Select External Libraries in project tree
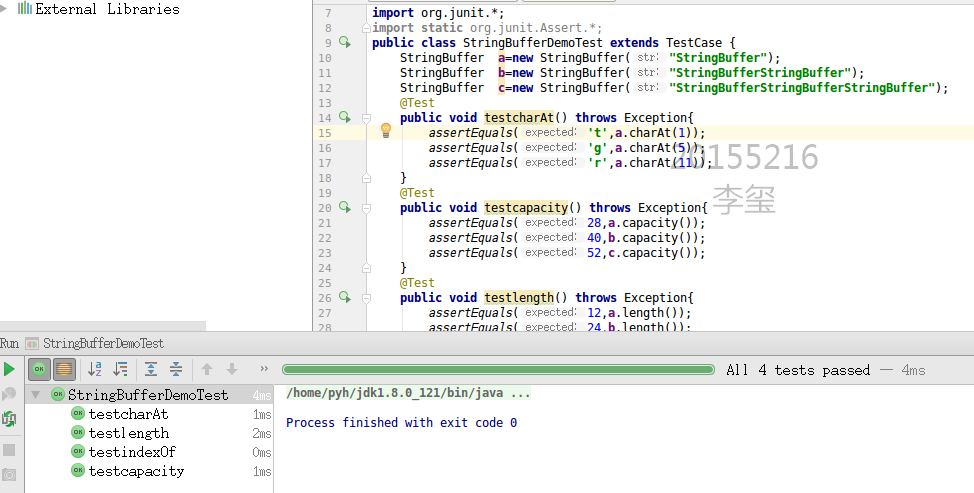The image size is (974, 493). (x=107, y=9)
